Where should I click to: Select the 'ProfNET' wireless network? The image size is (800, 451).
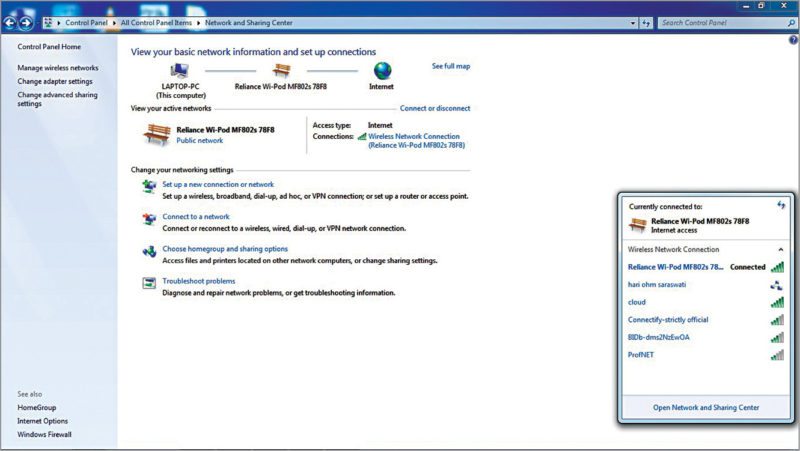click(x=643, y=354)
